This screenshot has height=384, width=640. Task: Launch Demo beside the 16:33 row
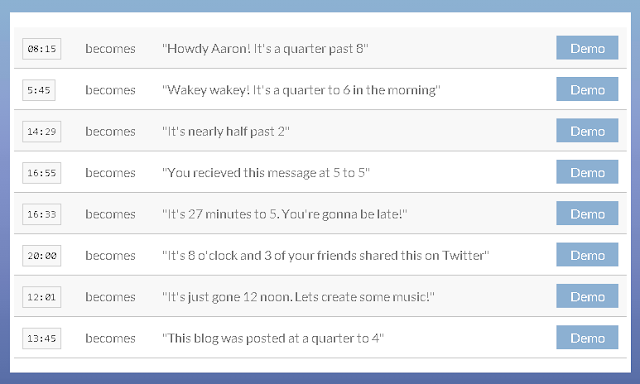587,213
